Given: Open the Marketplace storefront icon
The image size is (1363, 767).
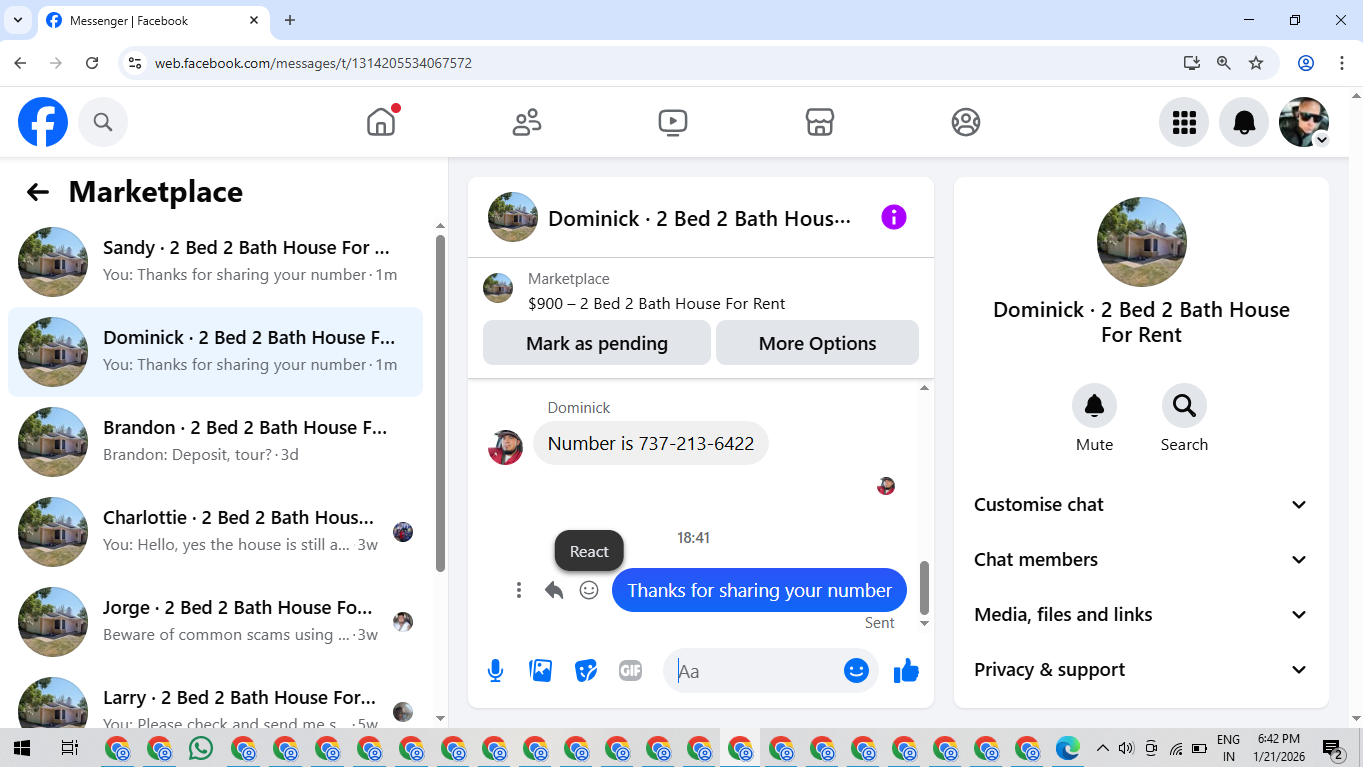Looking at the screenshot, I should click(820, 122).
